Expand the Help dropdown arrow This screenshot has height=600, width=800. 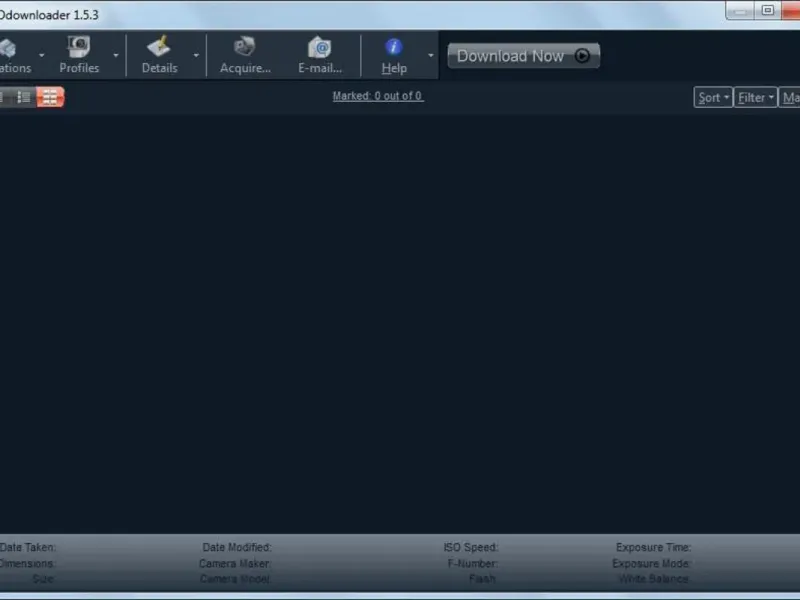click(x=431, y=55)
